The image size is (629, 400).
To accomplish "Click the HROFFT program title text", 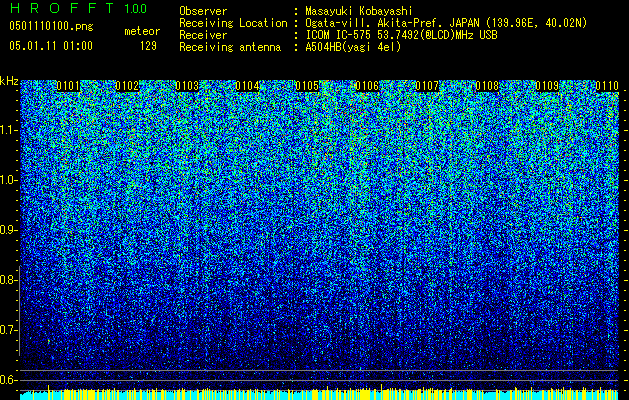I will (x=62, y=8).
